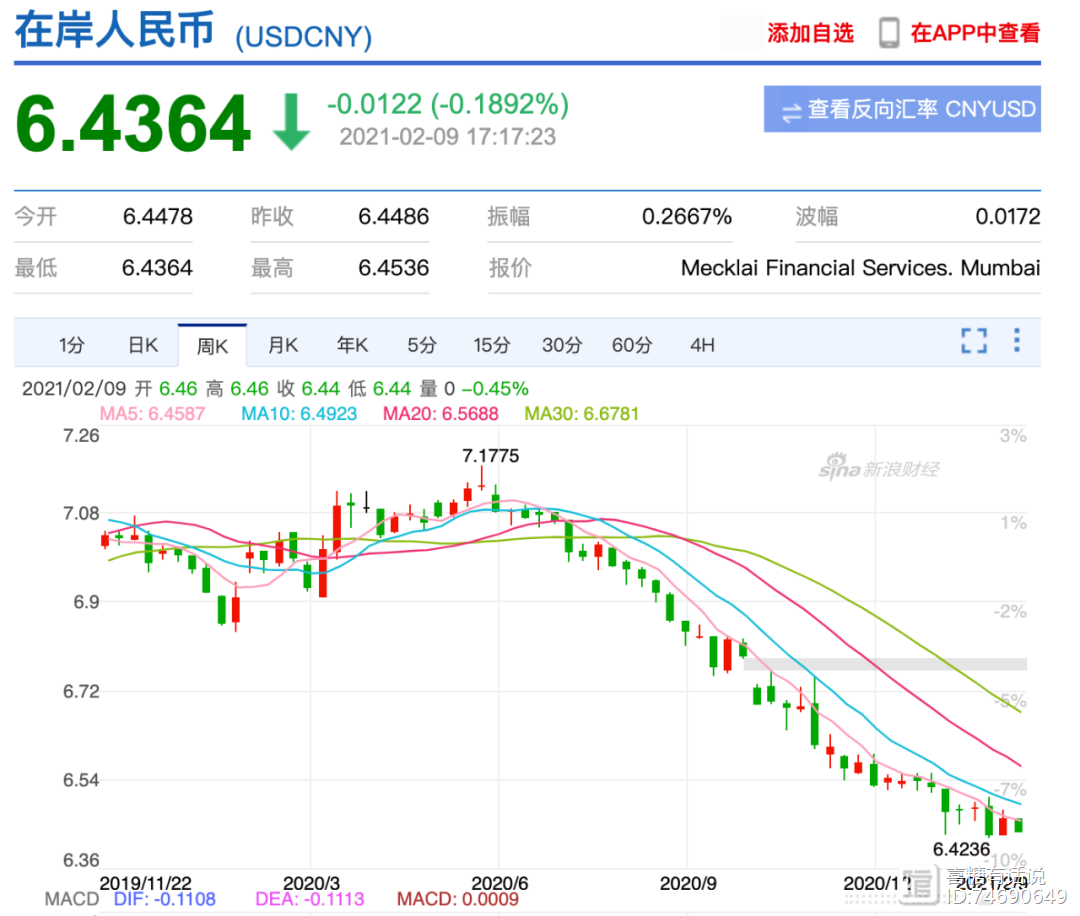The height and width of the screenshot is (916, 1080).
Task: Select the 30分 interval tab
Action: coord(562,345)
